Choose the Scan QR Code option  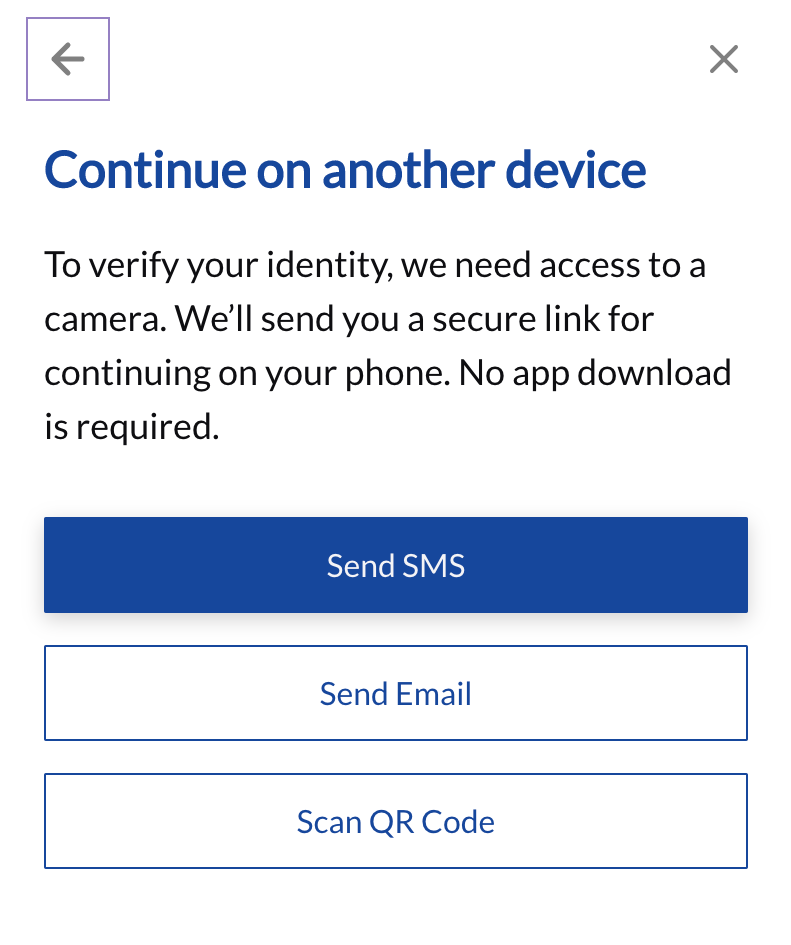click(x=396, y=821)
